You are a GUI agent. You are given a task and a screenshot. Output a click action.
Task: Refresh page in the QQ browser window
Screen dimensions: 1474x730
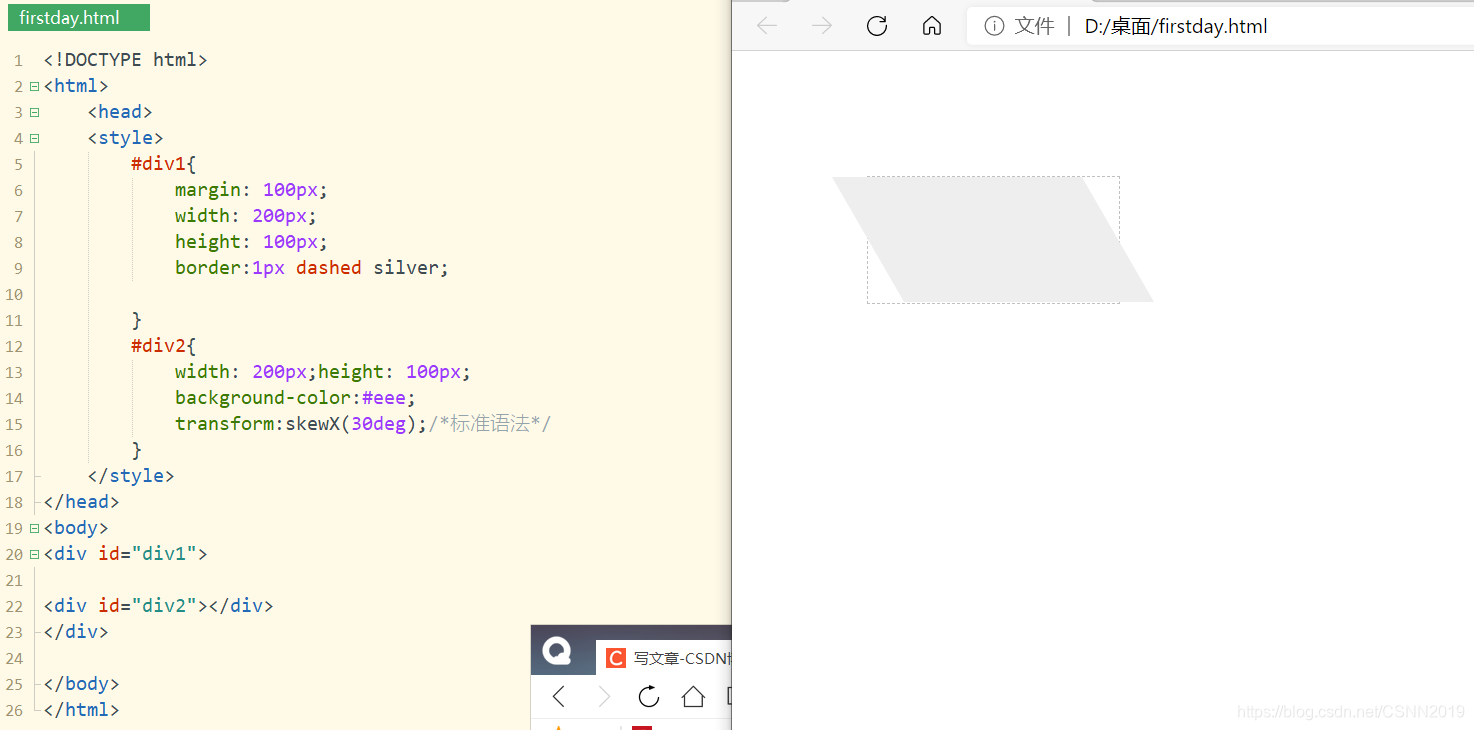click(x=649, y=697)
